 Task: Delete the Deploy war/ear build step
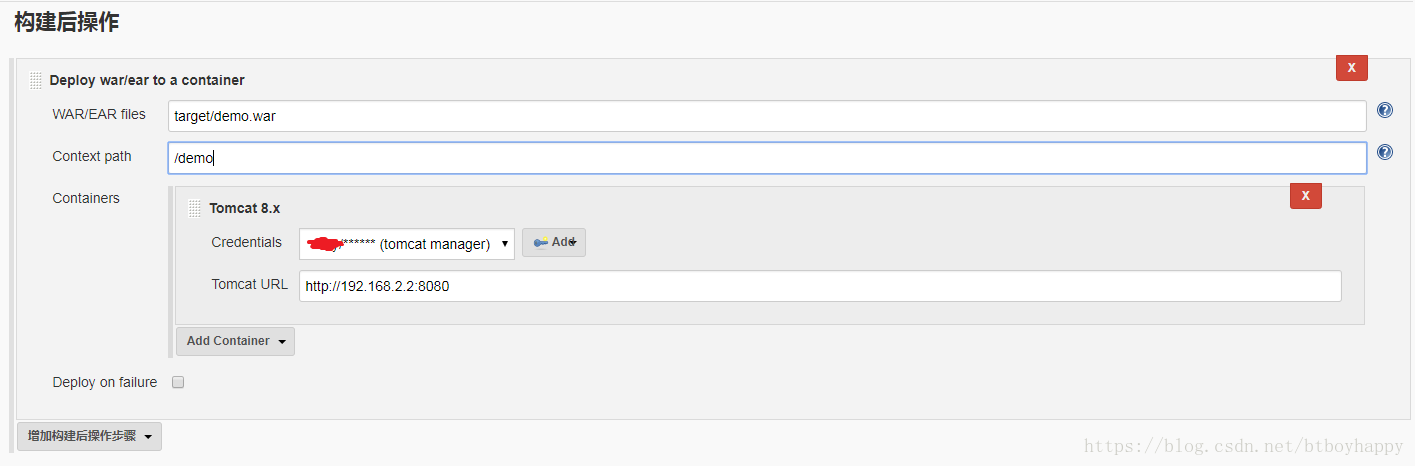click(x=1351, y=68)
